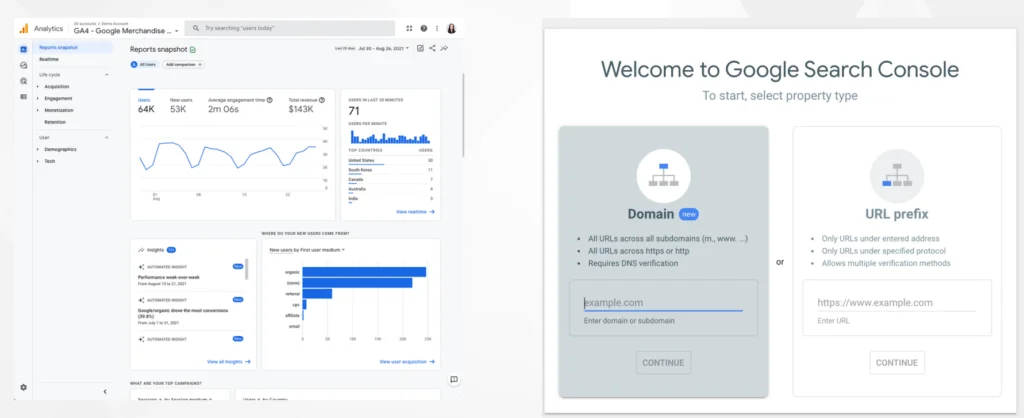Click the Domain property sitemap icon
This screenshot has height=418, width=1024.
pos(664,176)
